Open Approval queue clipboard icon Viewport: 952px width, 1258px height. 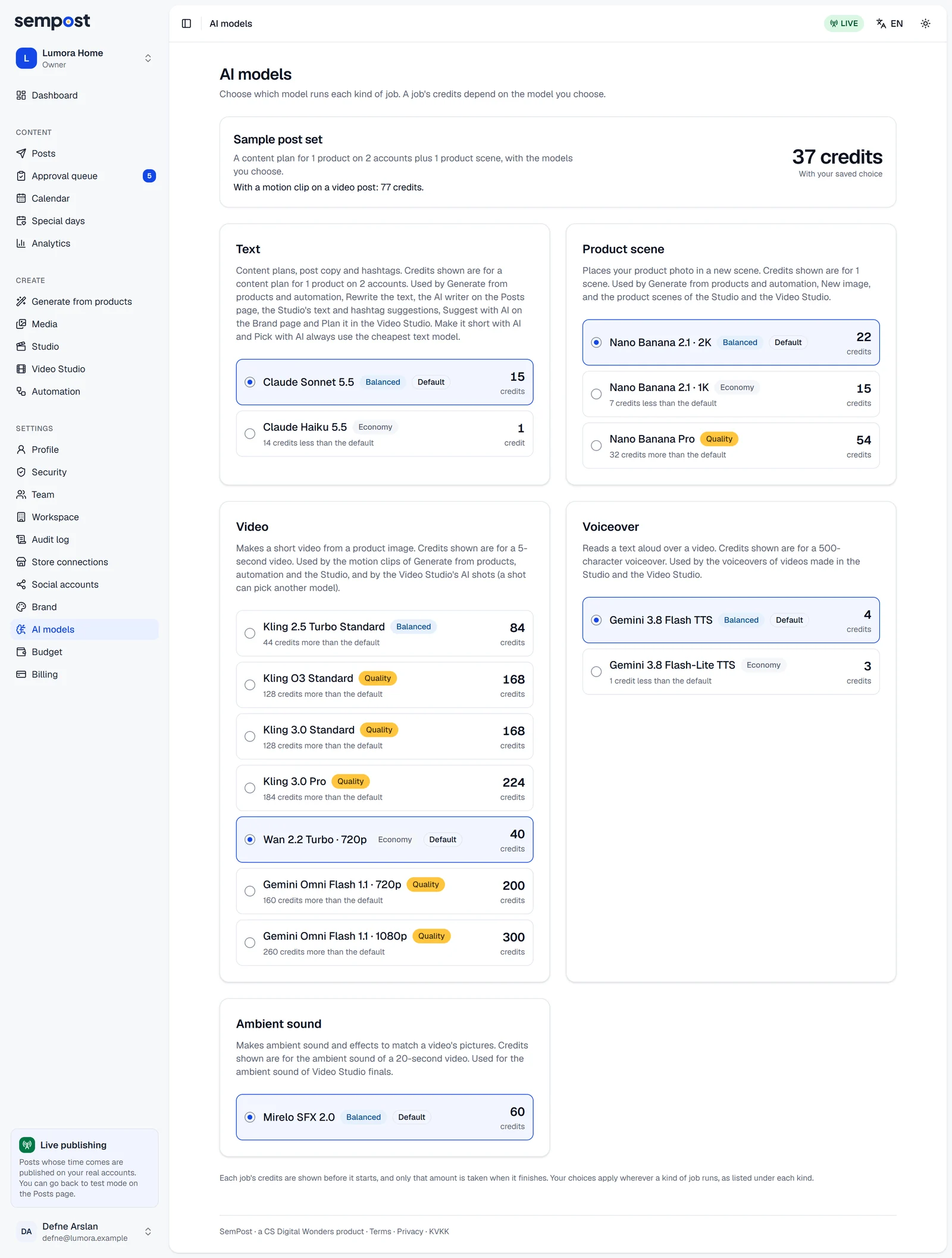tap(21, 176)
